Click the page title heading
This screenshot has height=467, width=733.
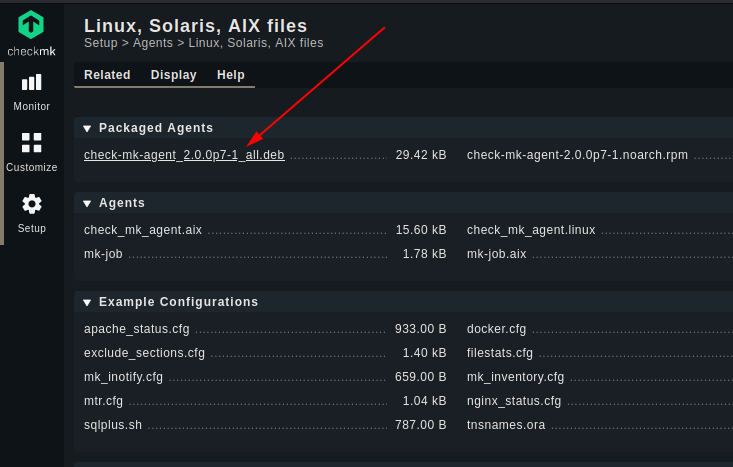click(x=195, y=26)
